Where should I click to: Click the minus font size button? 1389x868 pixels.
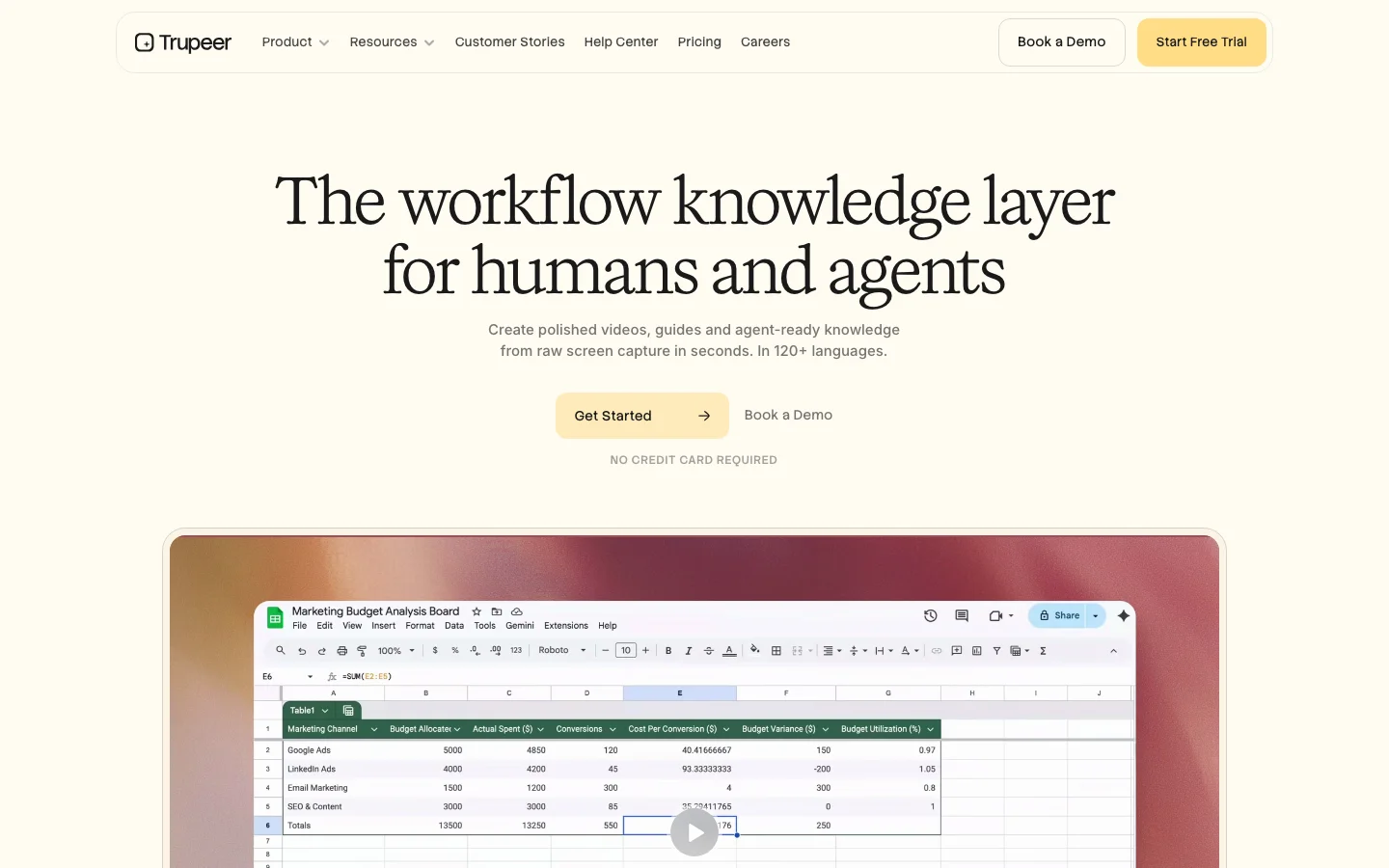606,651
